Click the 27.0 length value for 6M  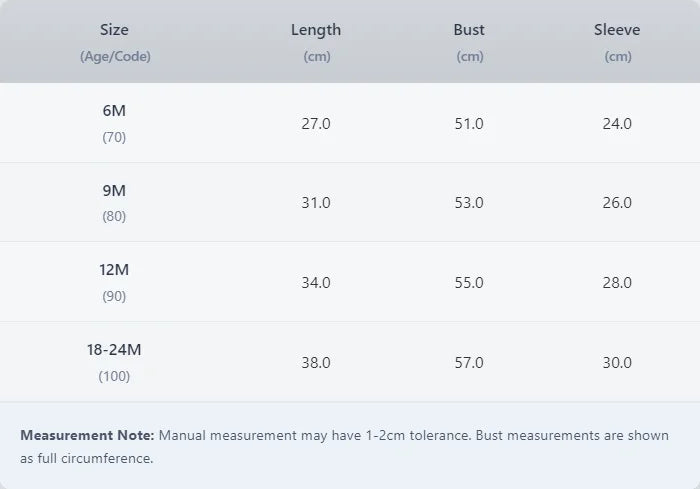[316, 124]
